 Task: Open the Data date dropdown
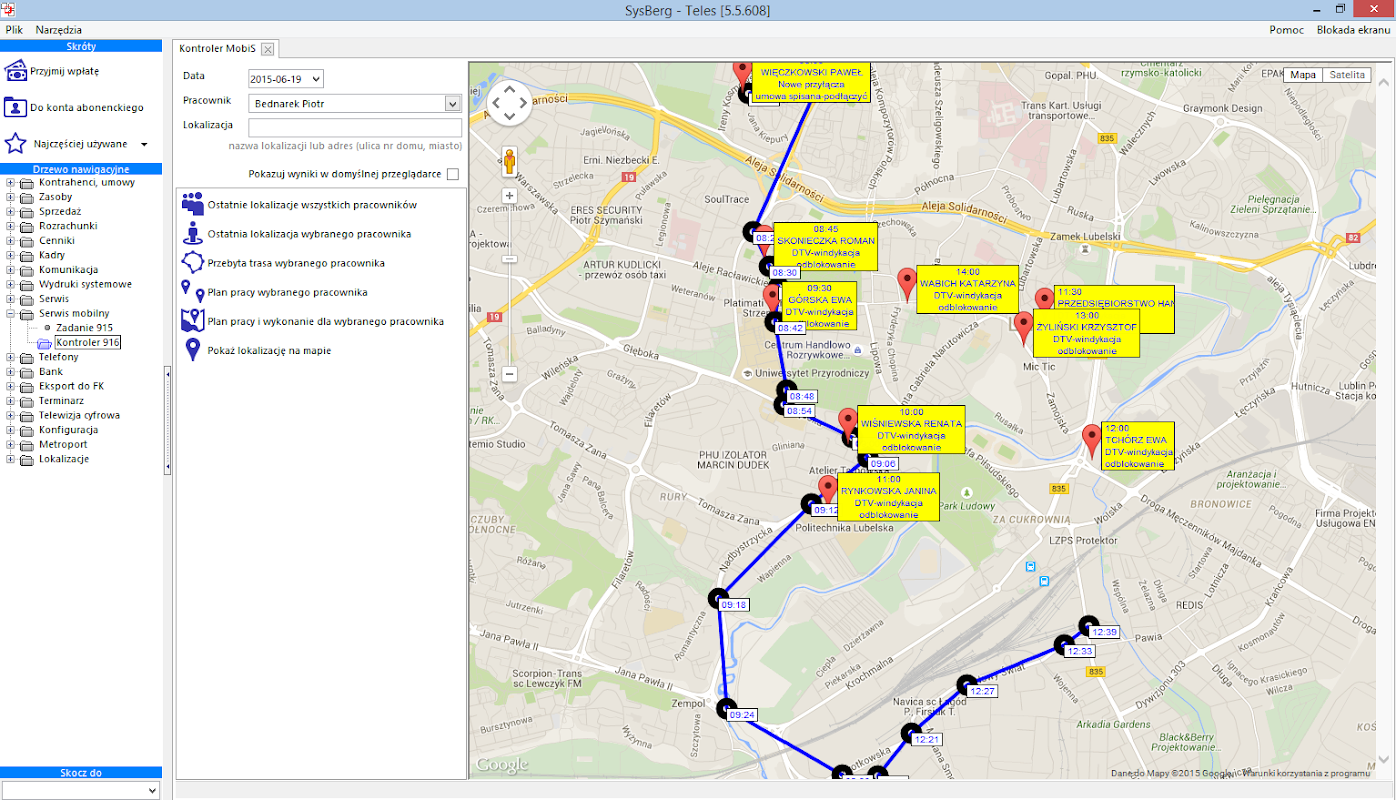point(317,79)
